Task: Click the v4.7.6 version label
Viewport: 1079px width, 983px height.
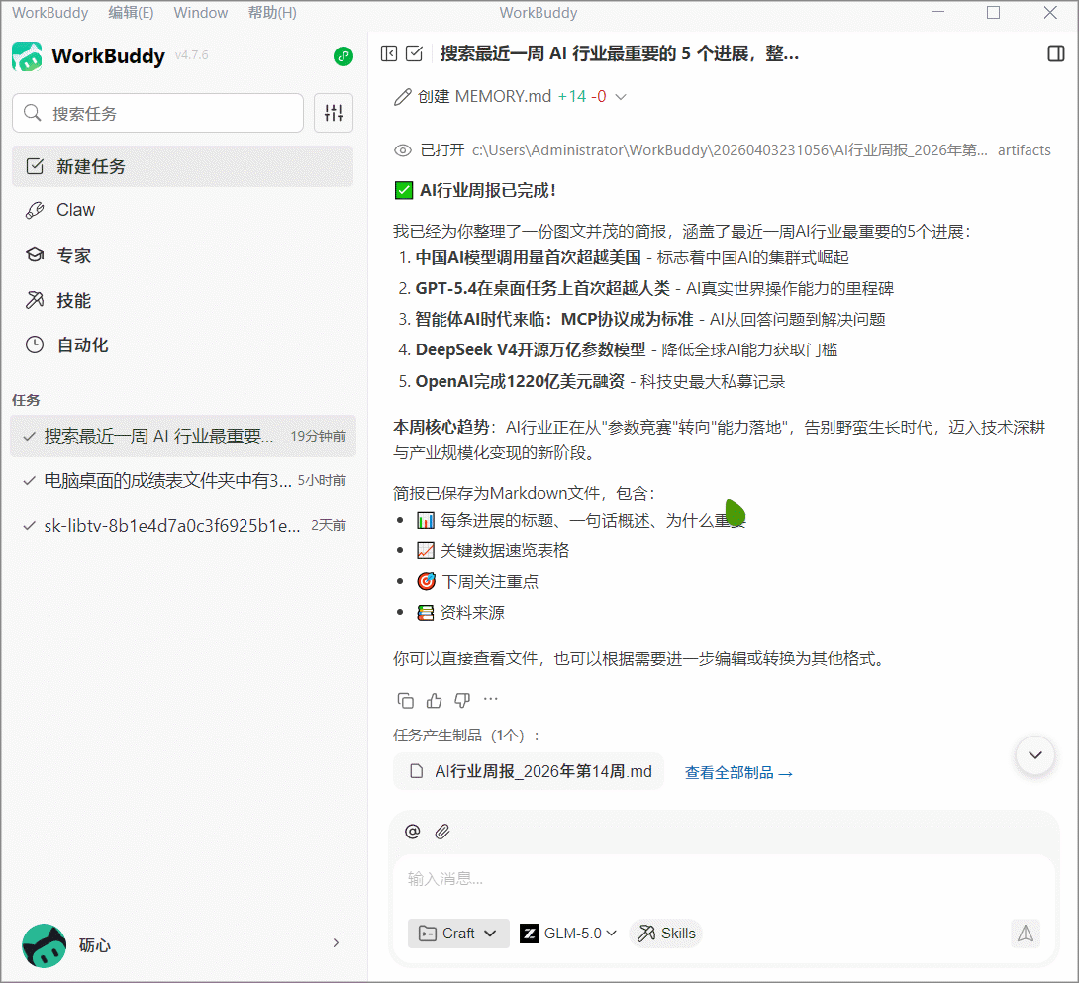Action: click(x=191, y=55)
